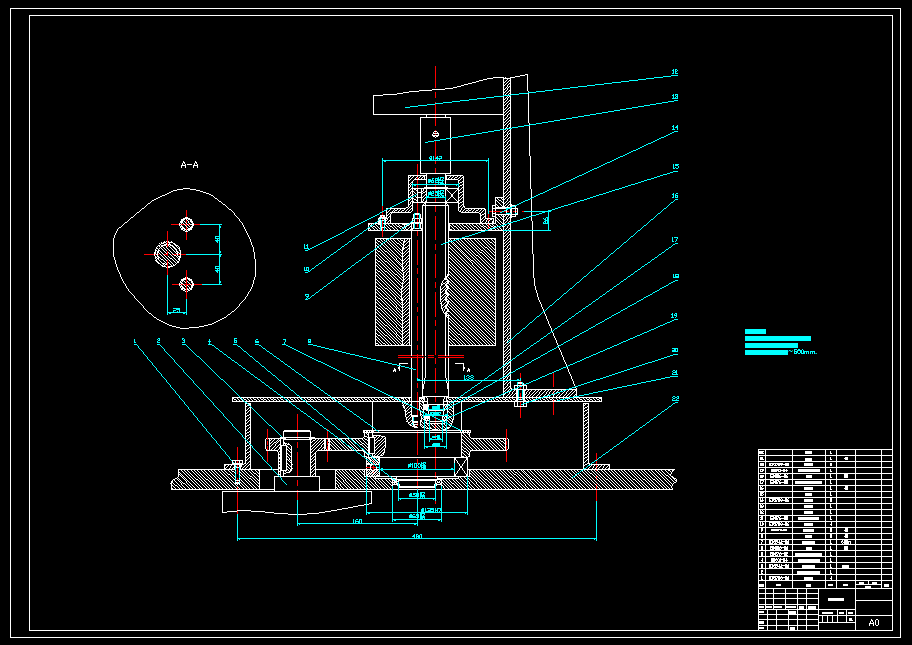912x645 pixels.
Task: Click part callout number "5"
Action: pyautogui.click(x=235, y=341)
